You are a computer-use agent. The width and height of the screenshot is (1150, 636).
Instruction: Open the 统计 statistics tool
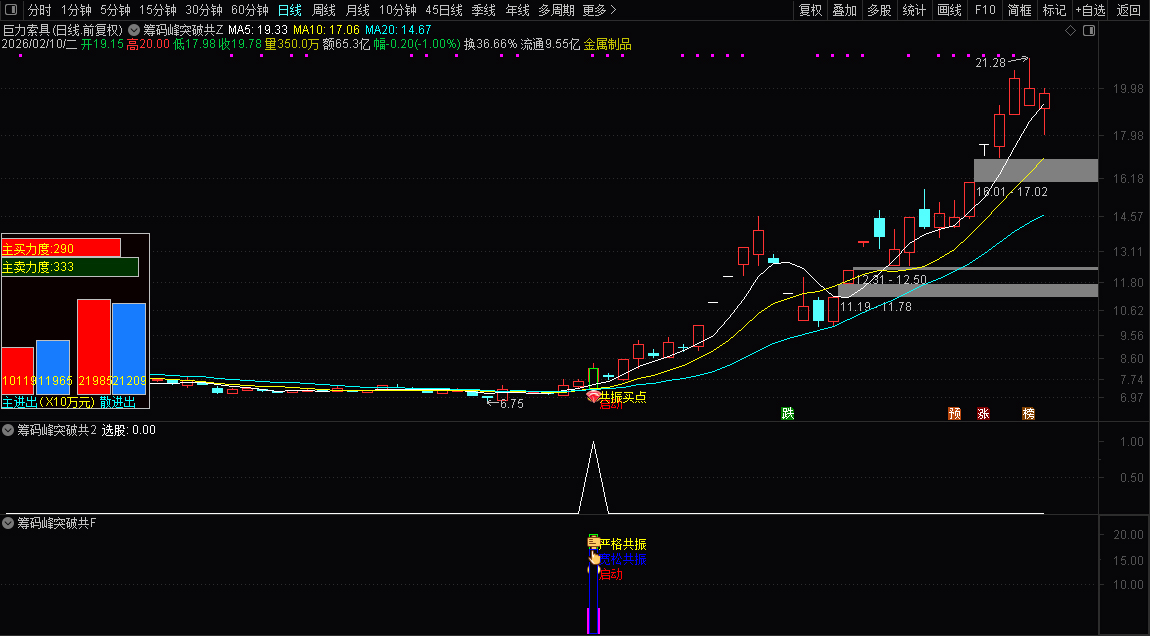(x=914, y=10)
